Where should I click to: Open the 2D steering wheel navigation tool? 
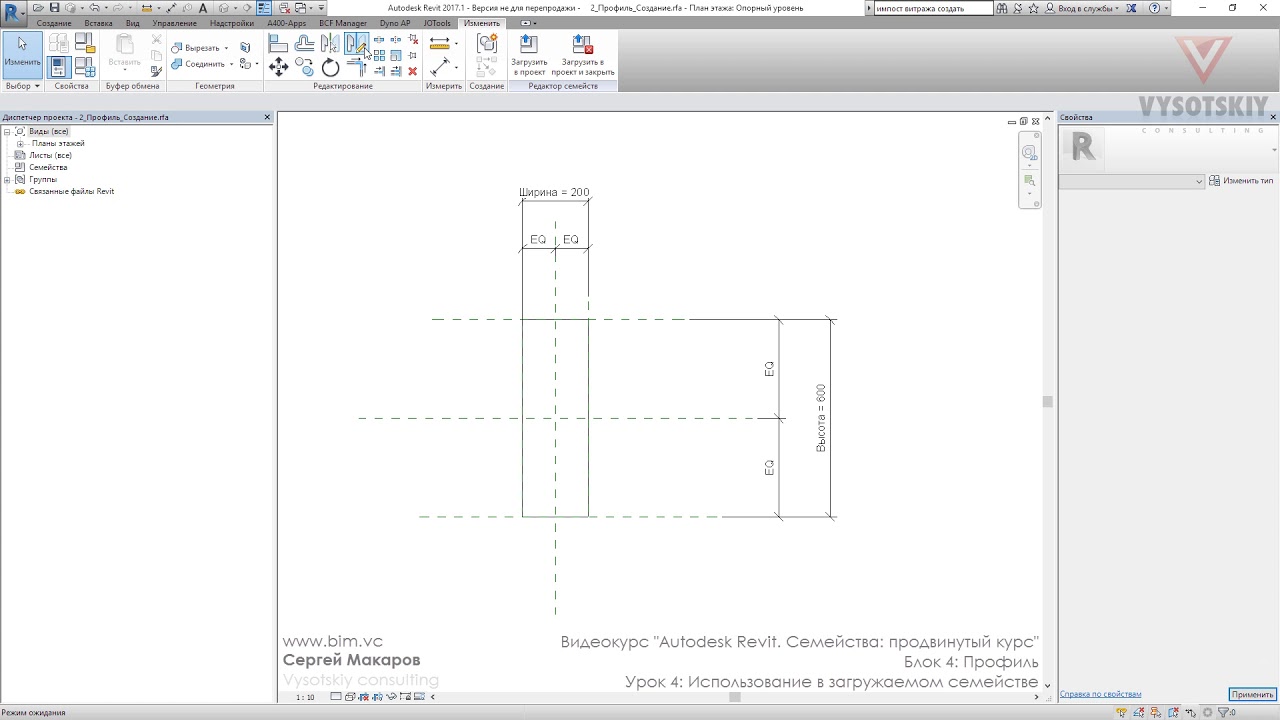[x=1029, y=153]
